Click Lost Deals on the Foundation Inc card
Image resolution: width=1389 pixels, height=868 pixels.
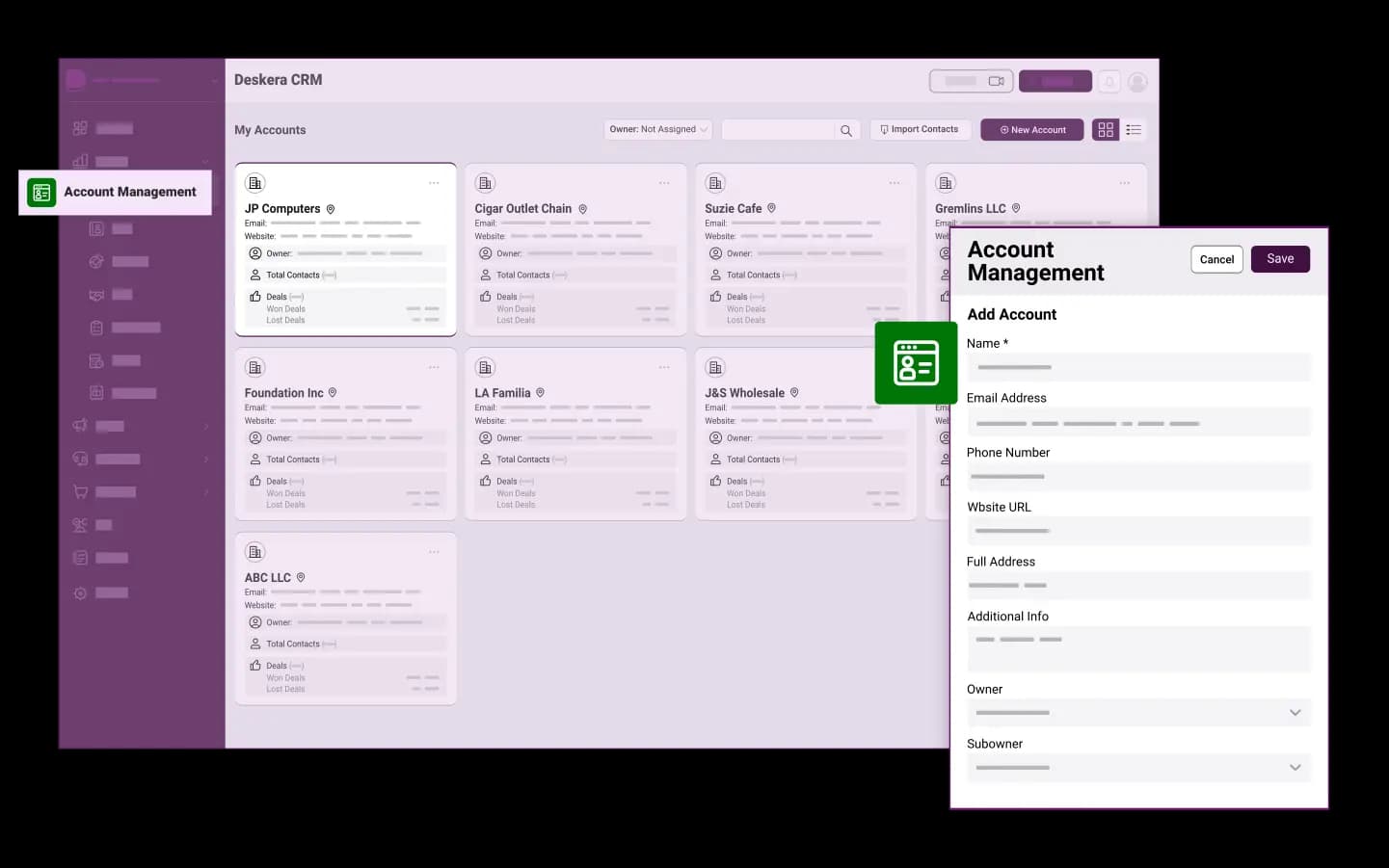pyautogui.click(x=285, y=505)
